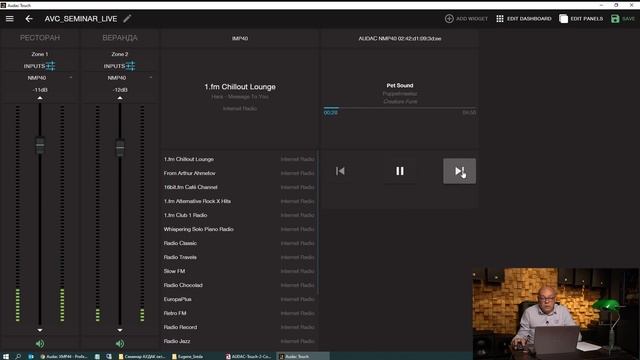Viewport: 640px width, 360px height.
Task: Select Radio Chocolad station
Action: click(239, 285)
